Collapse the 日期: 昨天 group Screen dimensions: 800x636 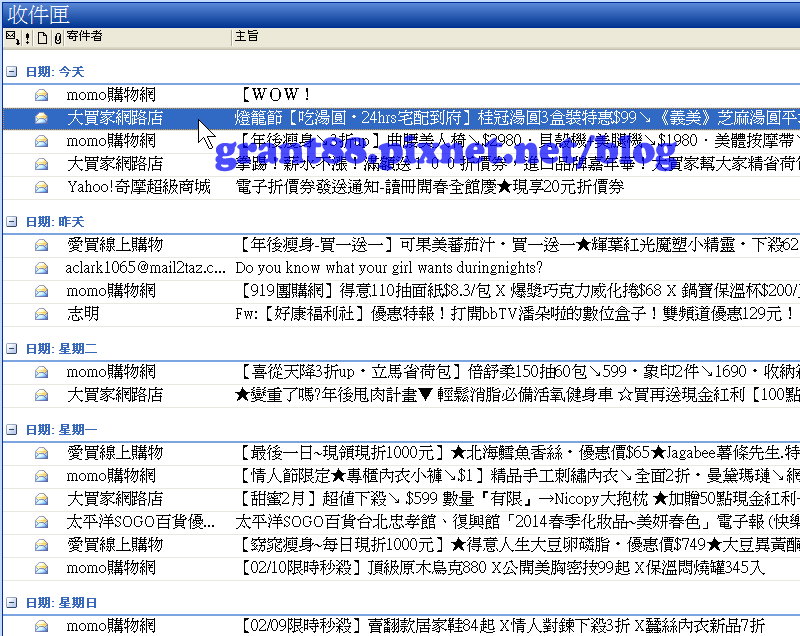[x=12, y=222]
